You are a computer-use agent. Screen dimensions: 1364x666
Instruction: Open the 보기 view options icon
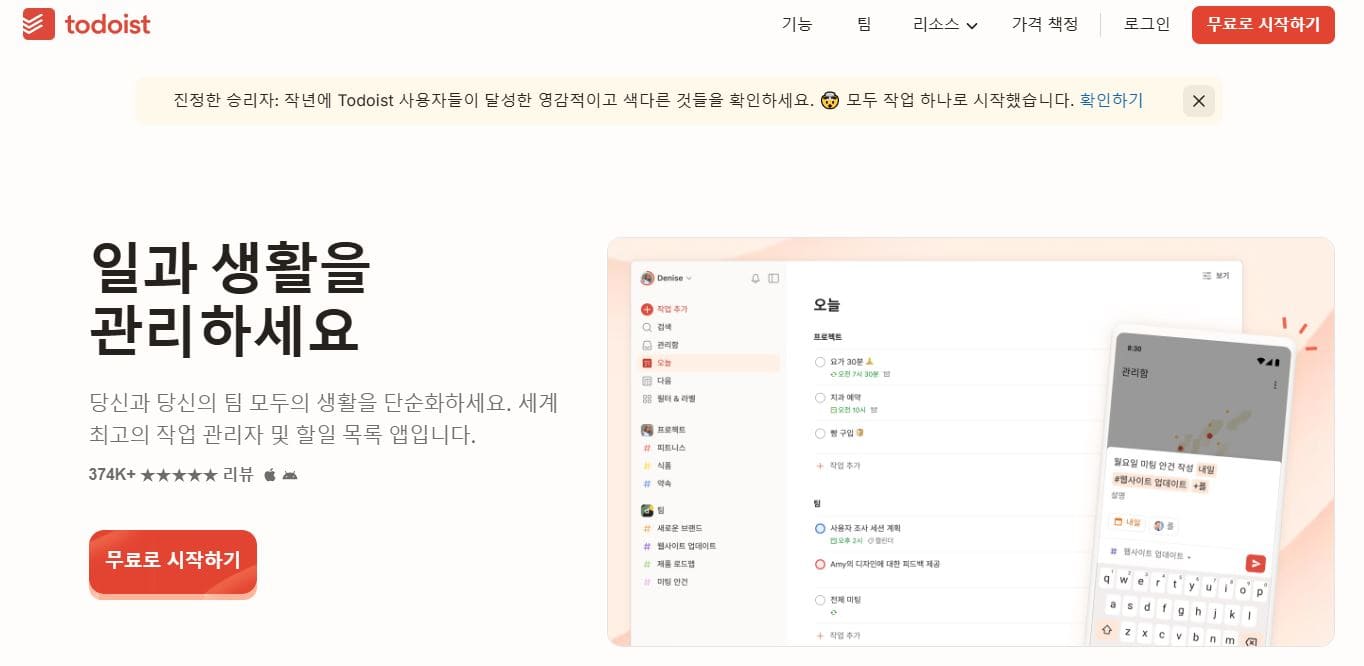(x=1215, y=276)
